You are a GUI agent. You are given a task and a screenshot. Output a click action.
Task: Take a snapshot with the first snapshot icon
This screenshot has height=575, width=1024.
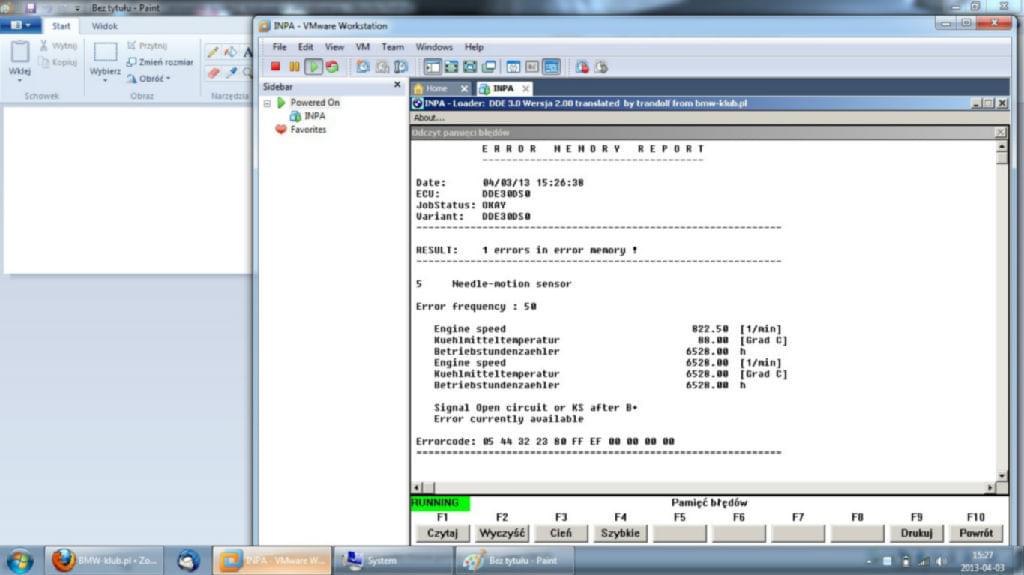[x=362, y=67]
